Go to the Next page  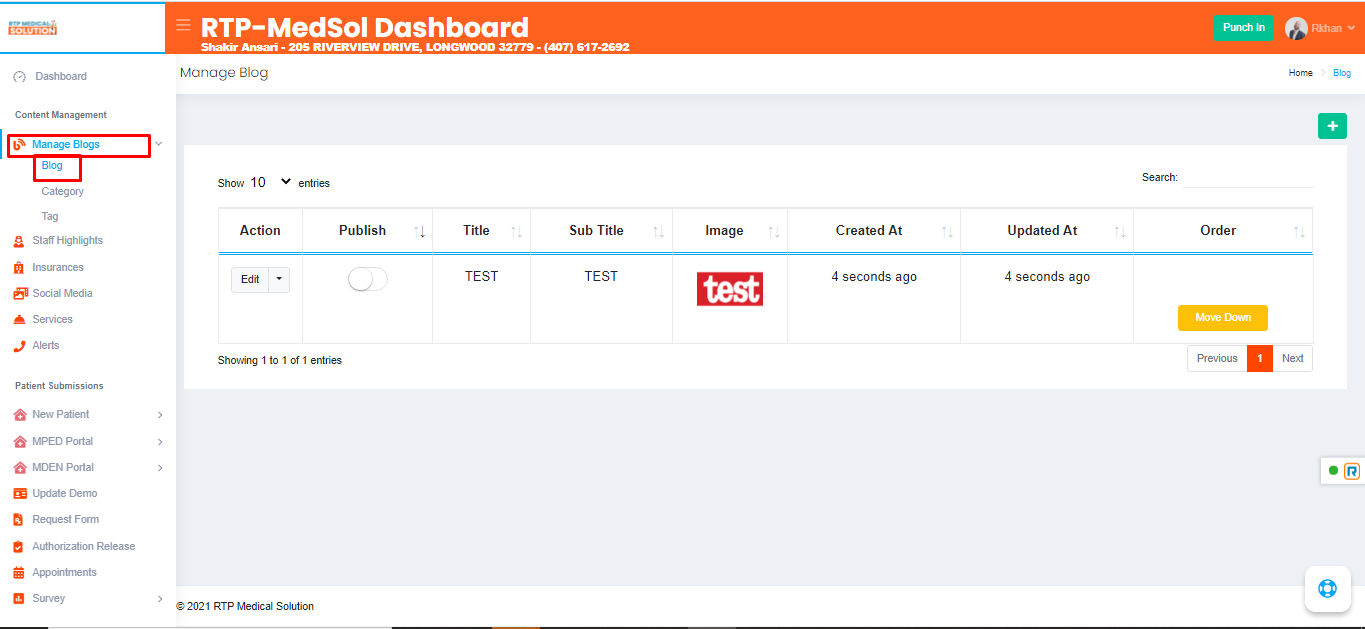(1293, 359)
